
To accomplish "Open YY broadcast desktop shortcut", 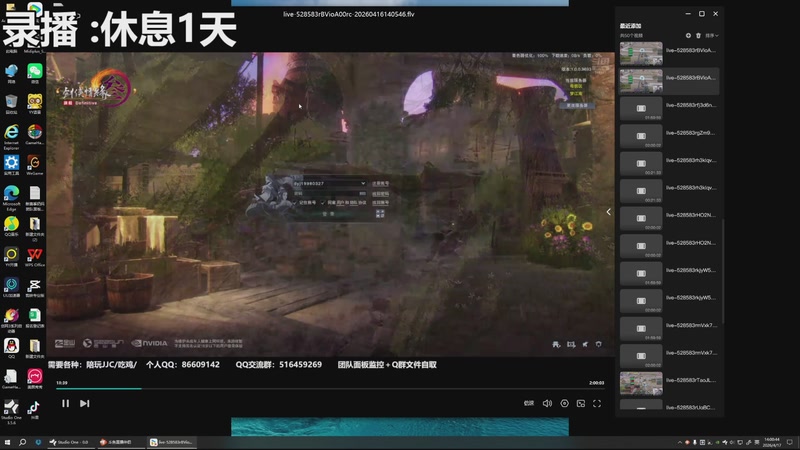I will click(11, 257).
